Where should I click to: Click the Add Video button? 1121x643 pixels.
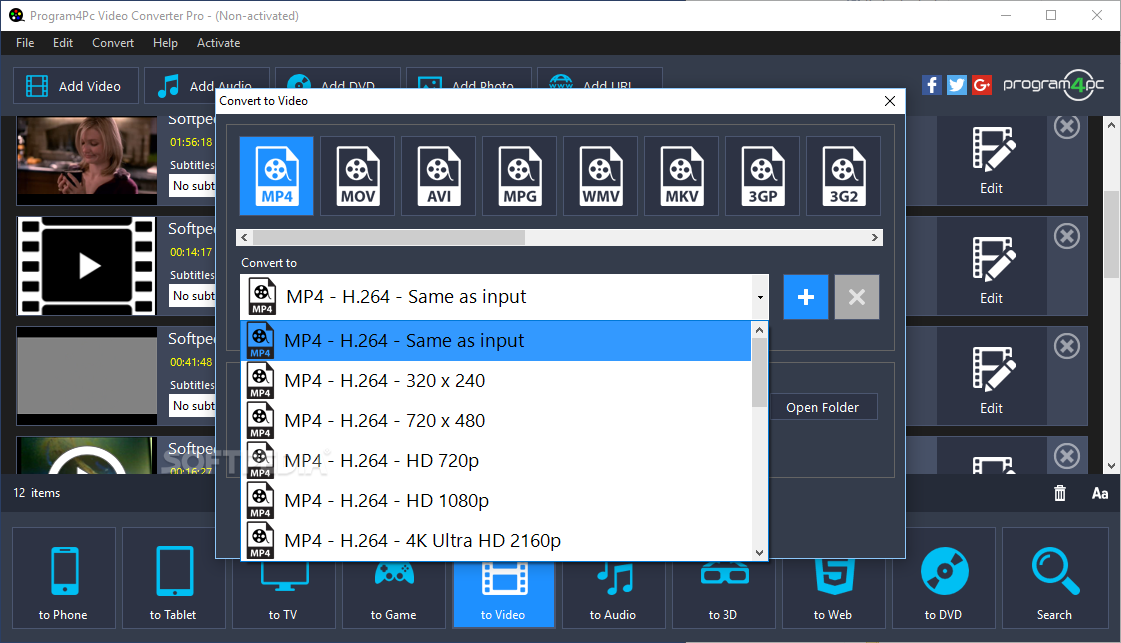pos(76,86)
